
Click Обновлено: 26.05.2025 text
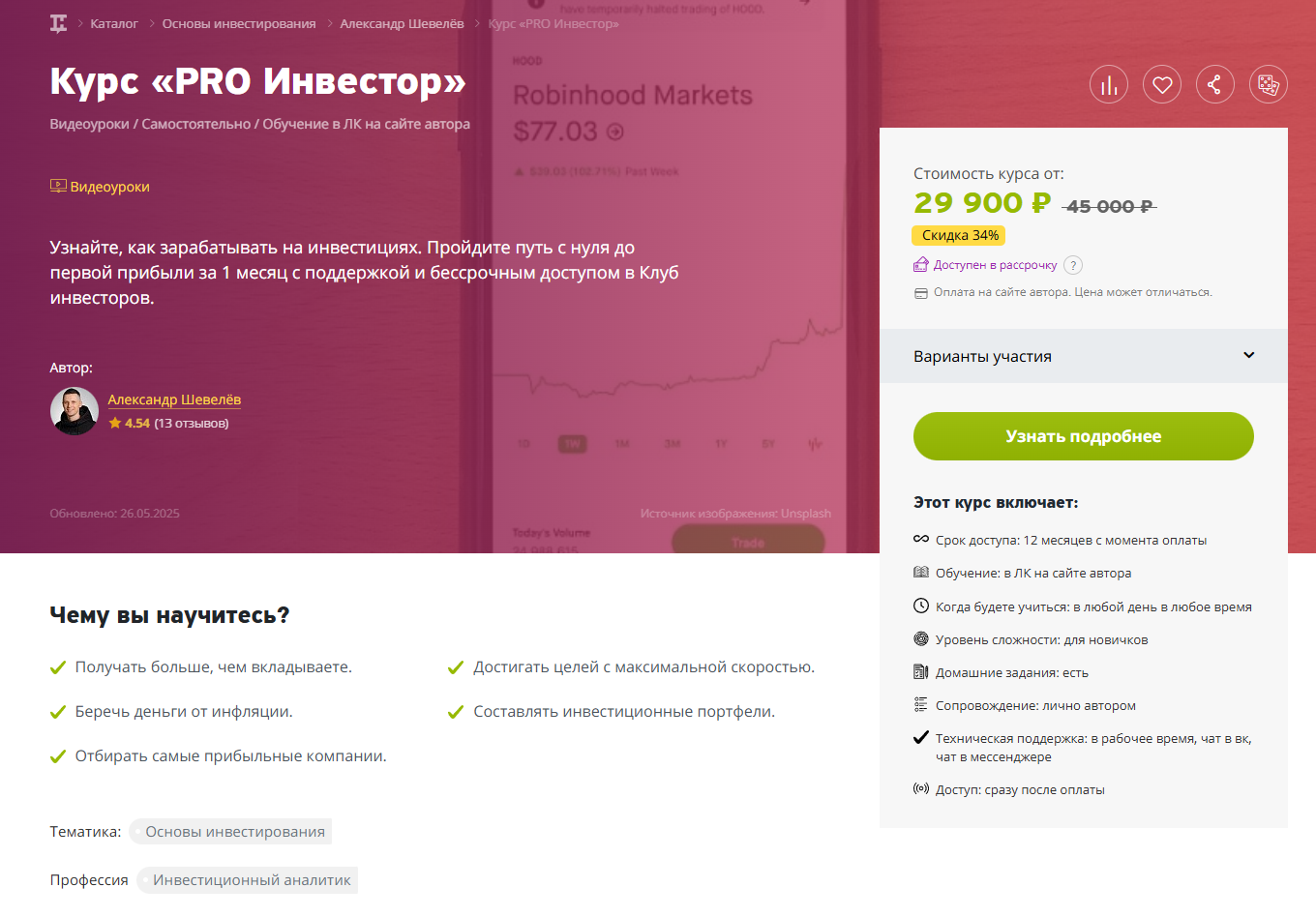(x=115, y=514)
